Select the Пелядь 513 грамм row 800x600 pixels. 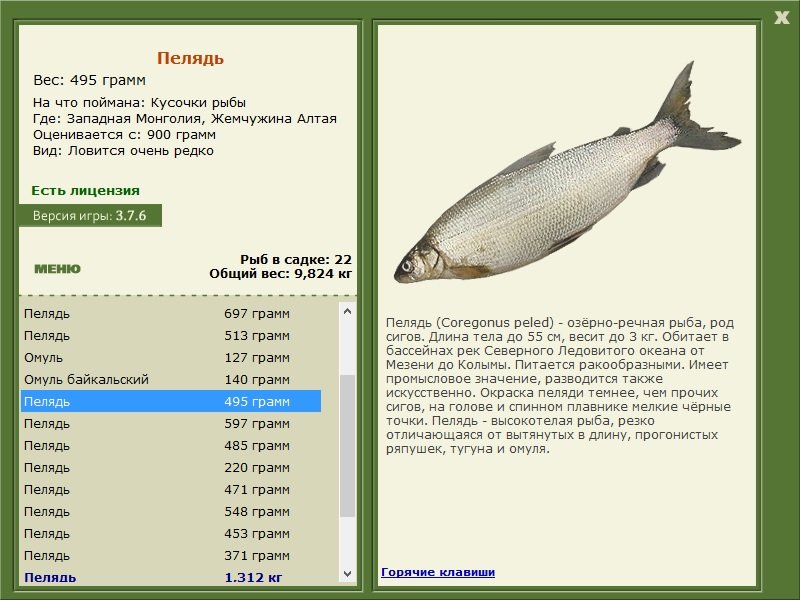point(171,335)
